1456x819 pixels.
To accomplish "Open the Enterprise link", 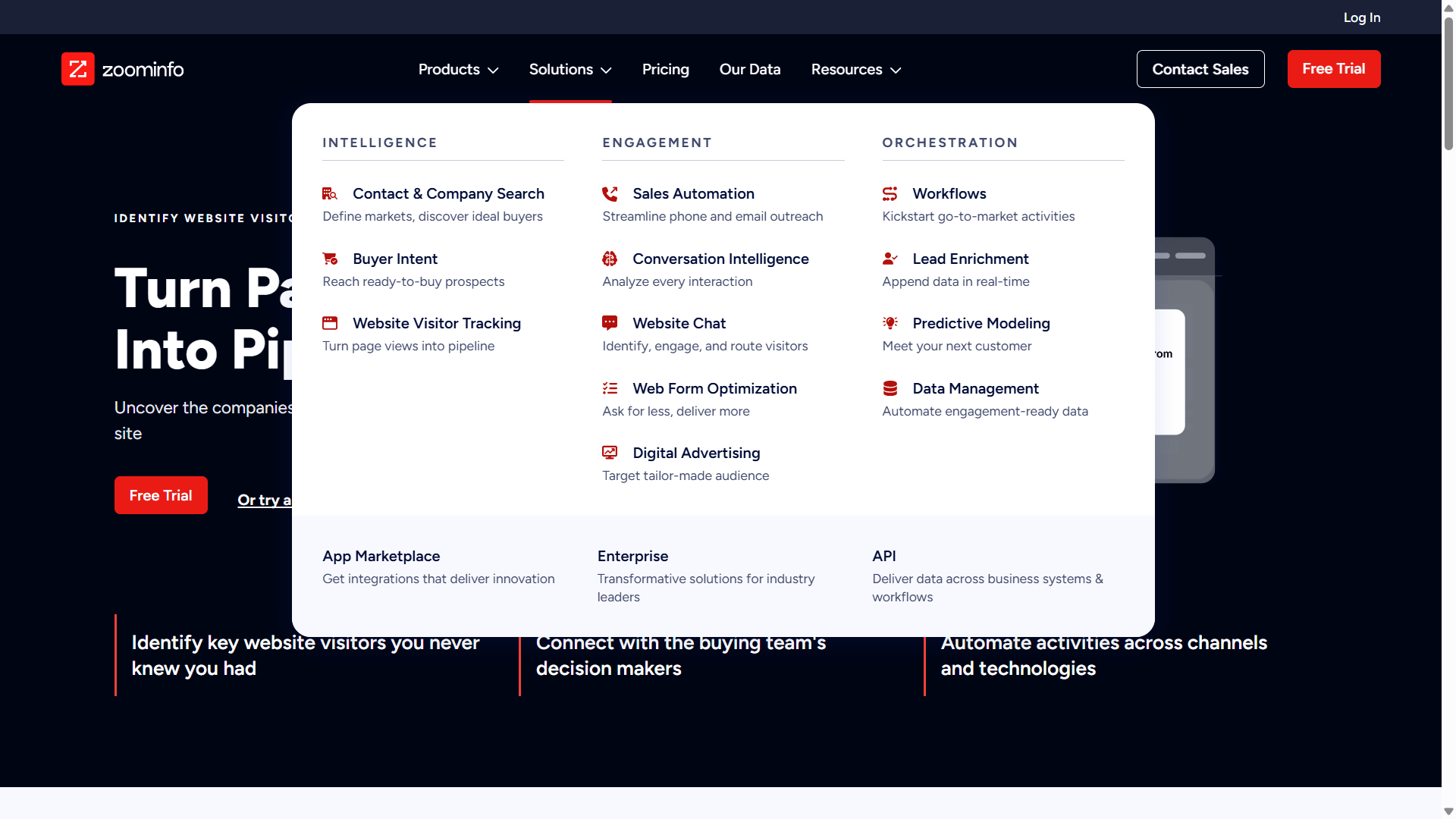I will pos(632,556).
